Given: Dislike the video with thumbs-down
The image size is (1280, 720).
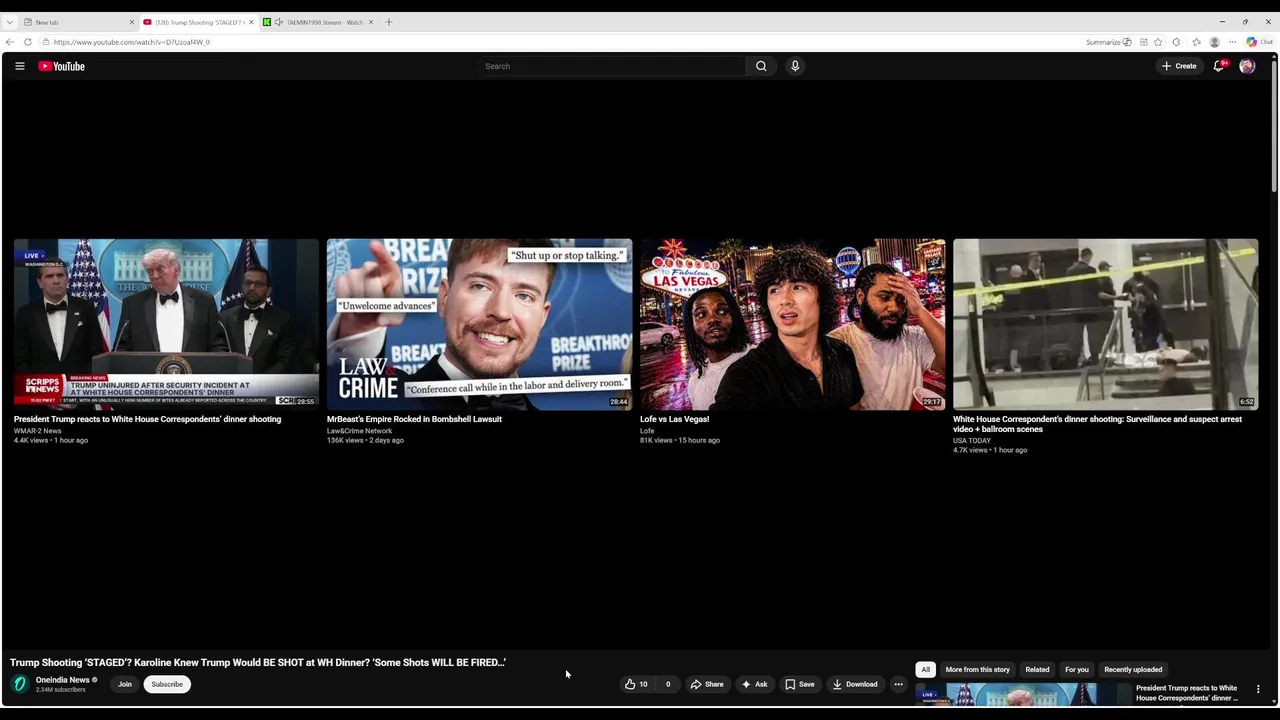Looking at the screenshot, I should (668, 684).
